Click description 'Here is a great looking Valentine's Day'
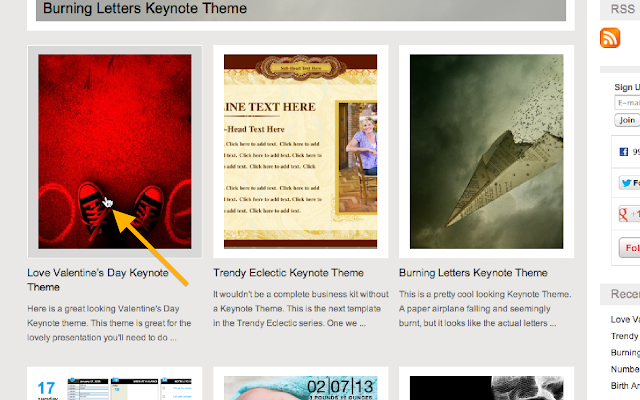The image size is (640, 400). click(x=109, y=323)
